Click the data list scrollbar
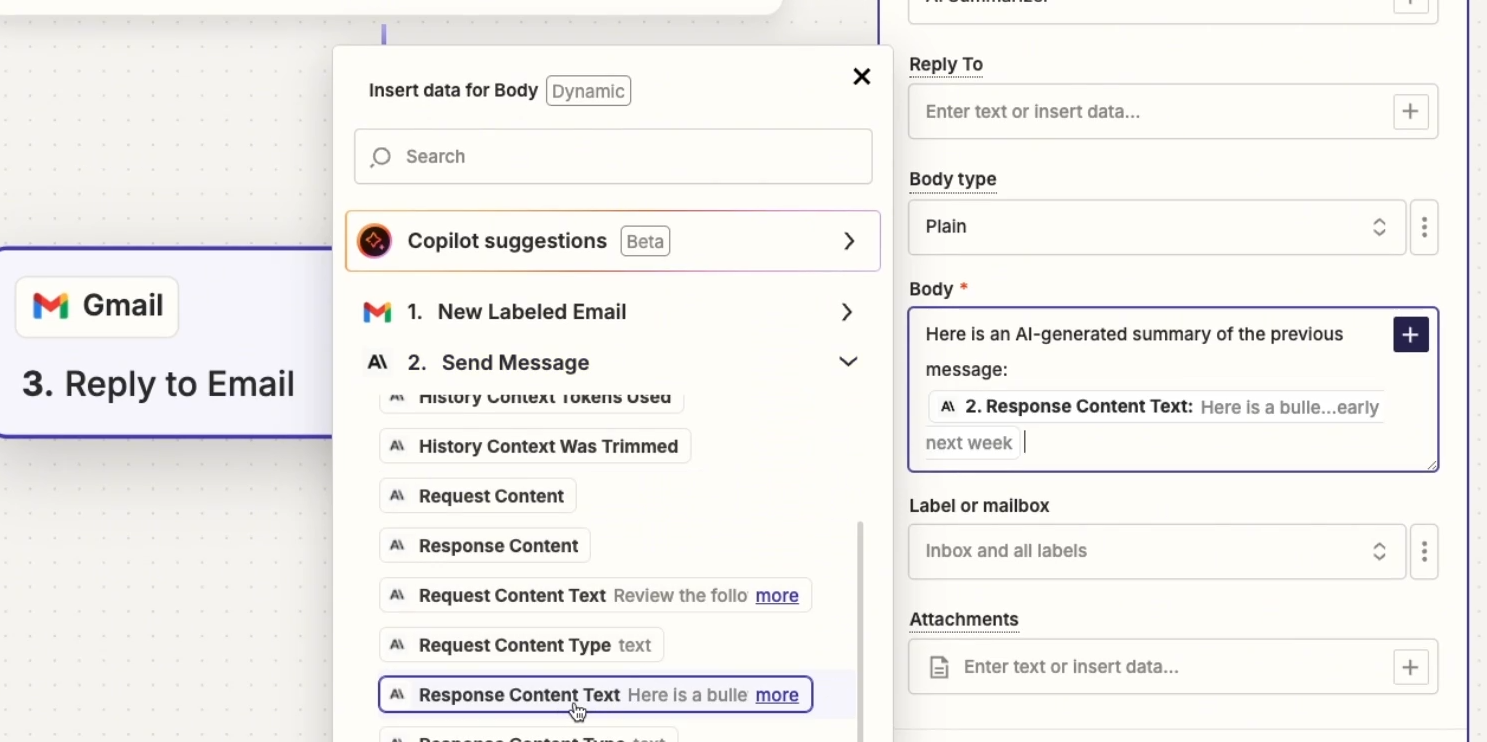 point(860,630)
